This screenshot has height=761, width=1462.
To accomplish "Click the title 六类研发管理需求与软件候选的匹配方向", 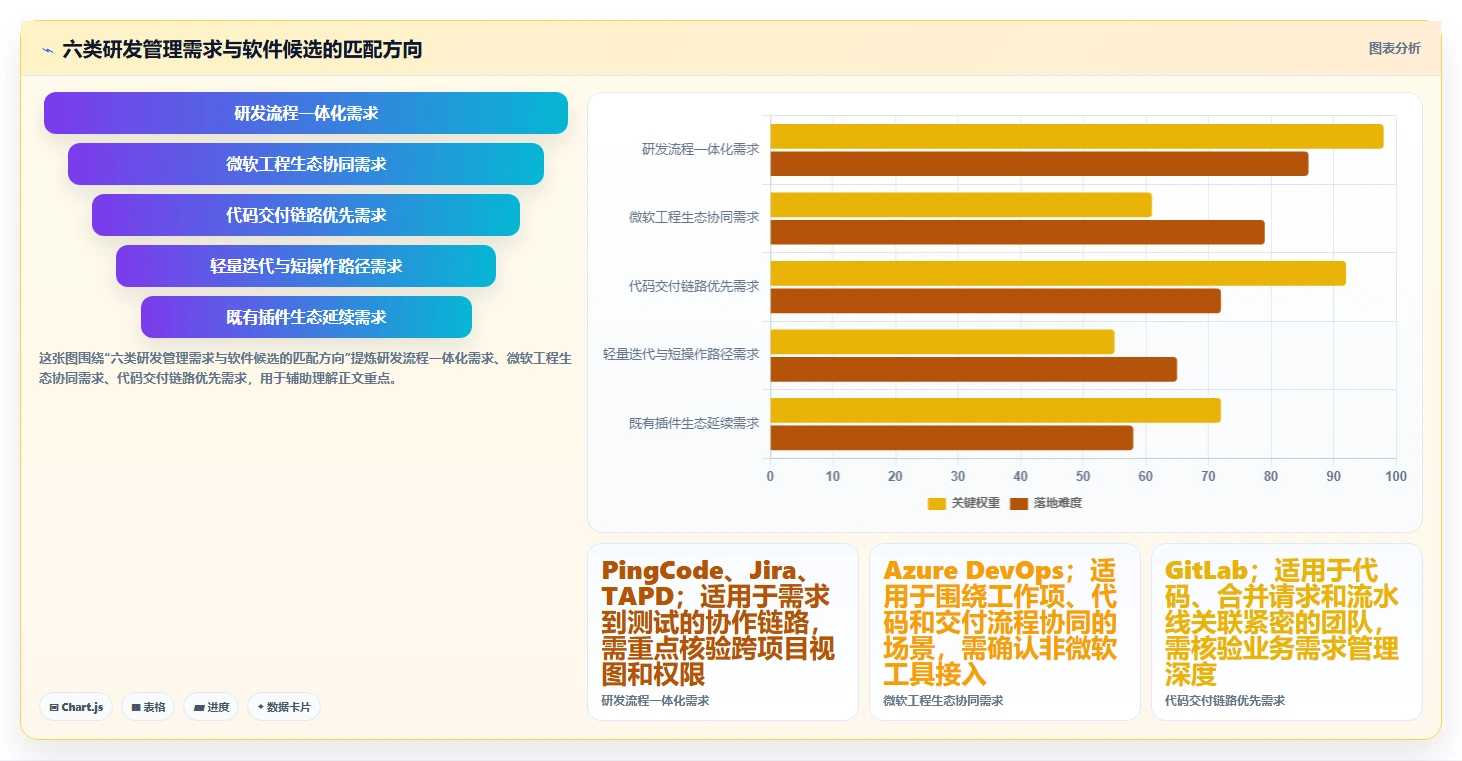I will tap(242, 49).
